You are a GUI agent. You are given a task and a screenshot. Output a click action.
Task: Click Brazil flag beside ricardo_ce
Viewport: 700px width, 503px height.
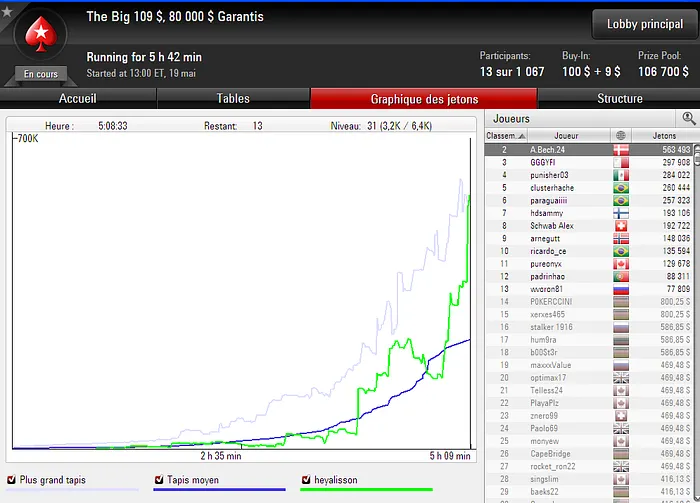pyautogui.click(x=621, y=251)
